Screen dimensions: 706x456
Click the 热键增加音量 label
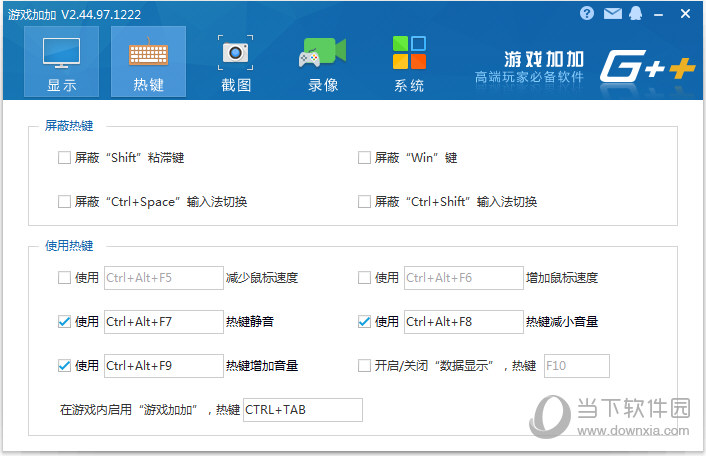pos(262,366)
